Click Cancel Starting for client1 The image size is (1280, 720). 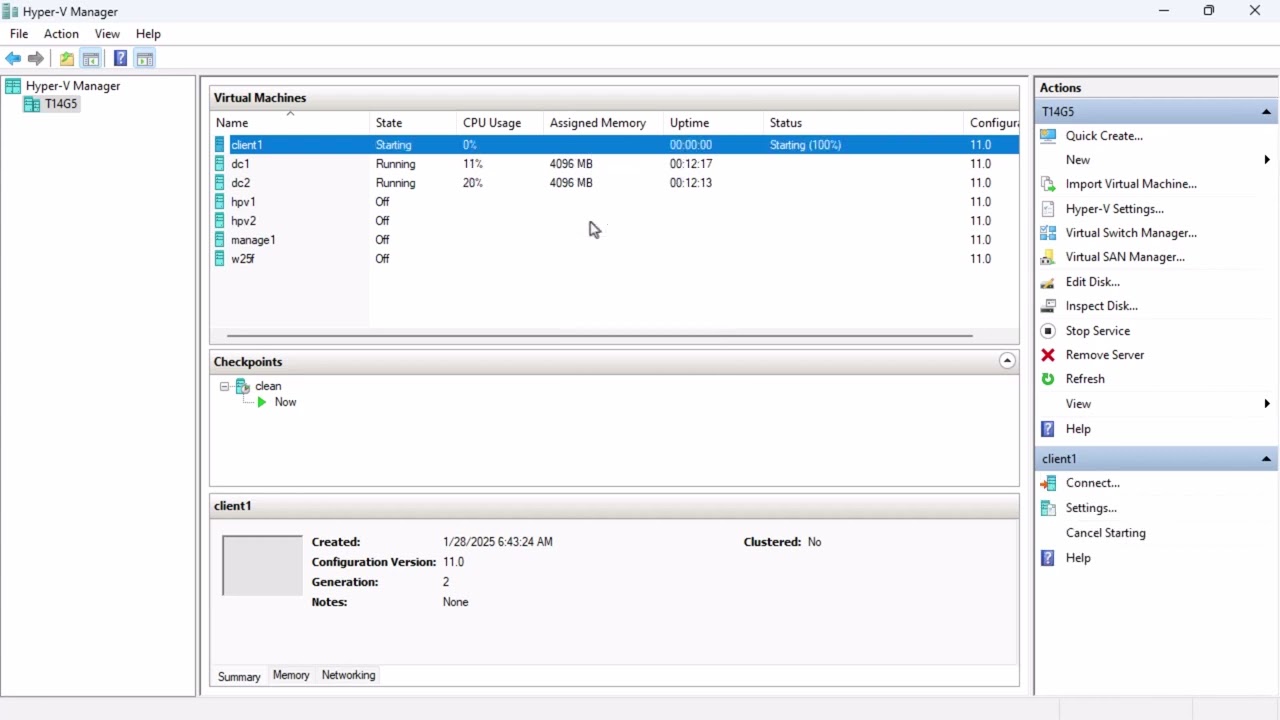click(1106, 533)
